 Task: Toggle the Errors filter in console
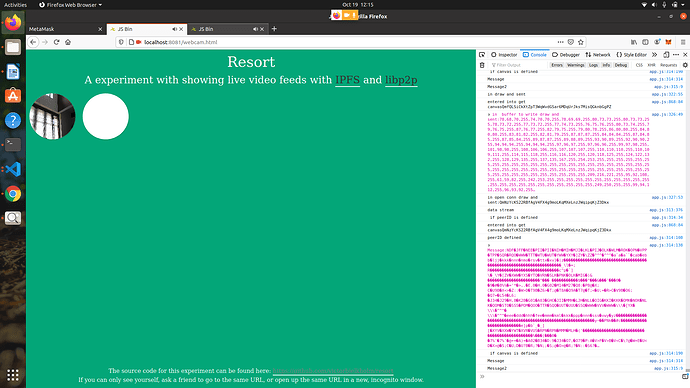click(557, 65)
